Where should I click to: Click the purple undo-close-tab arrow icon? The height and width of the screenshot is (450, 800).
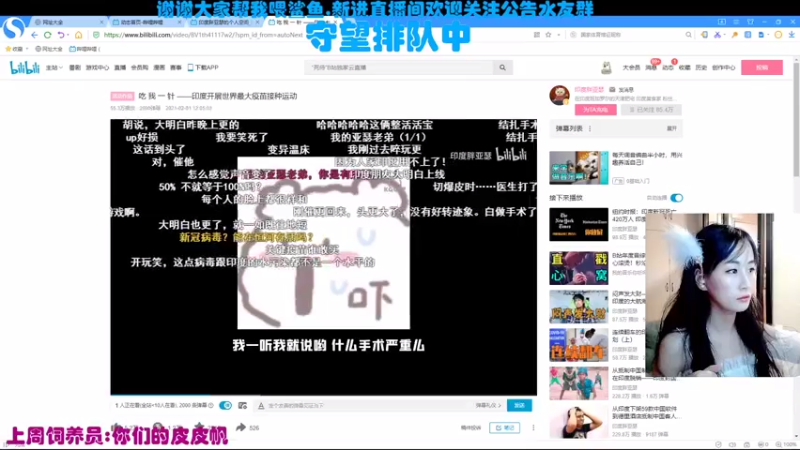[61, 35]
